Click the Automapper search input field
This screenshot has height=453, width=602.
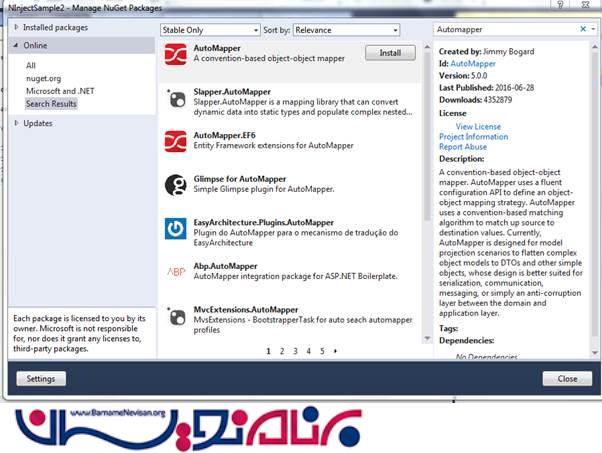point(506,29)
